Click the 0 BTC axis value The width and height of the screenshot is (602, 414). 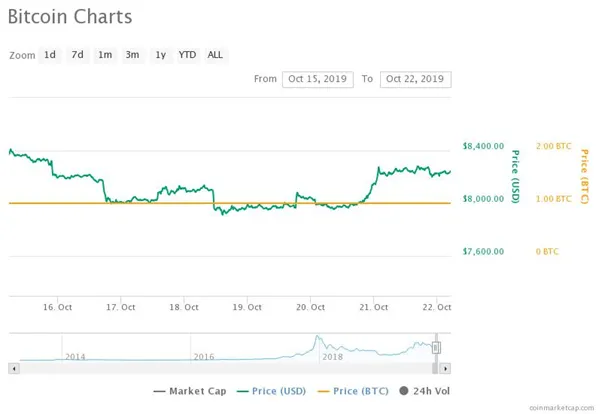pos(547,252)
